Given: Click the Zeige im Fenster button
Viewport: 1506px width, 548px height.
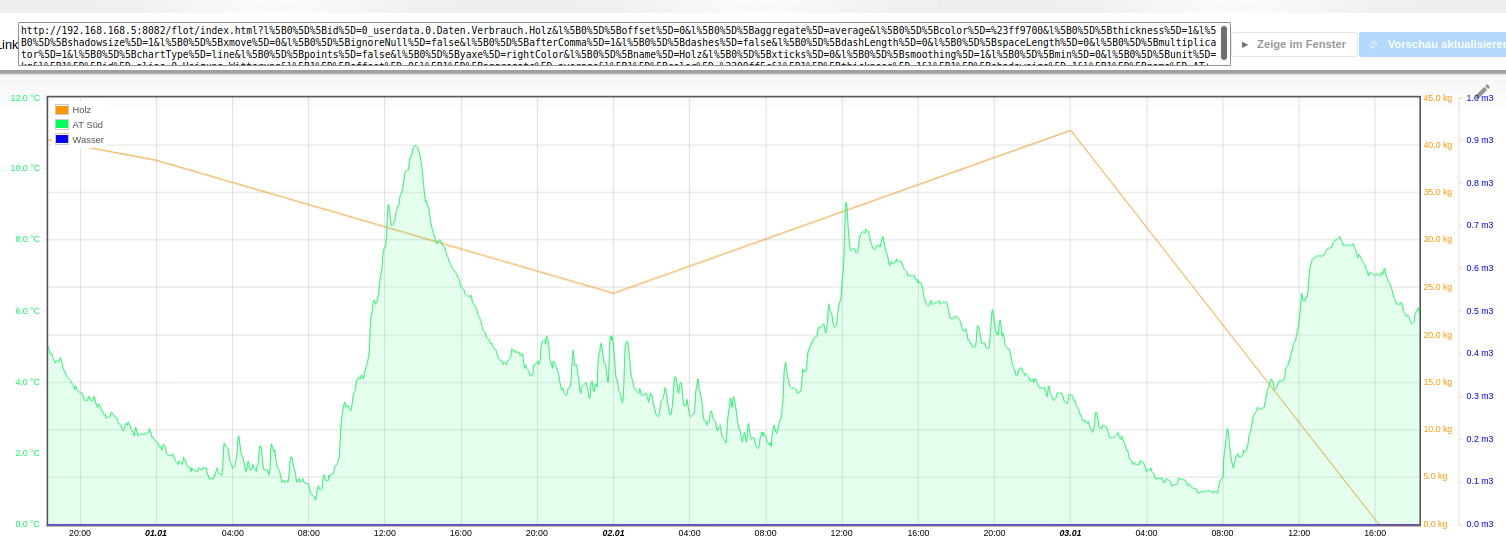Looking at the screenshot, I should [1294, 45].
